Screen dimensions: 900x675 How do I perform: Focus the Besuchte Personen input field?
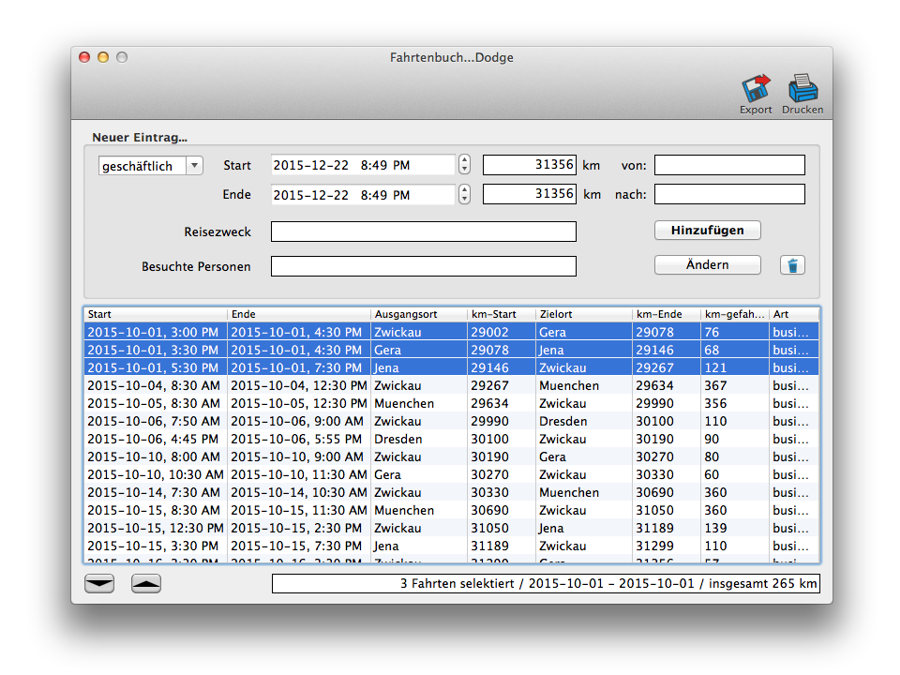point(423,267)
